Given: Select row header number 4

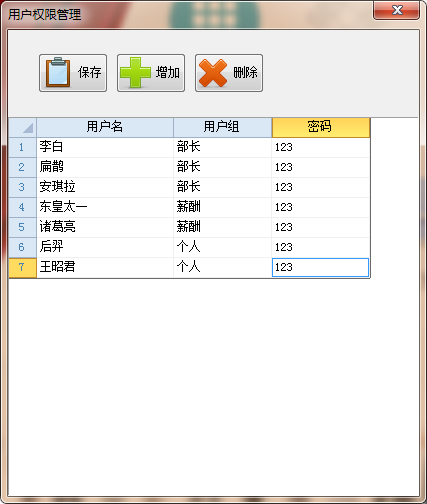Looking at the screenshot, I should pos(22,207).
